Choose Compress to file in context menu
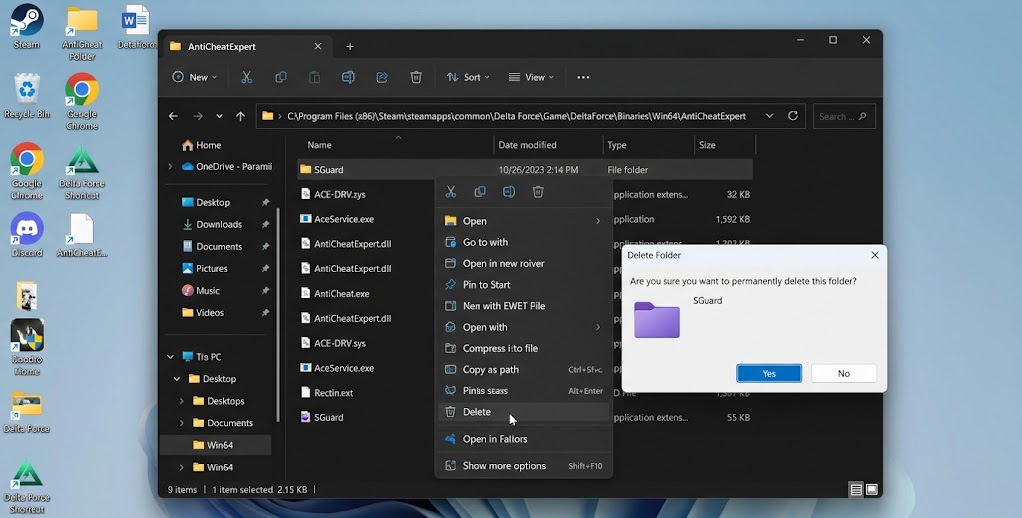 click(x=523, y=348)
